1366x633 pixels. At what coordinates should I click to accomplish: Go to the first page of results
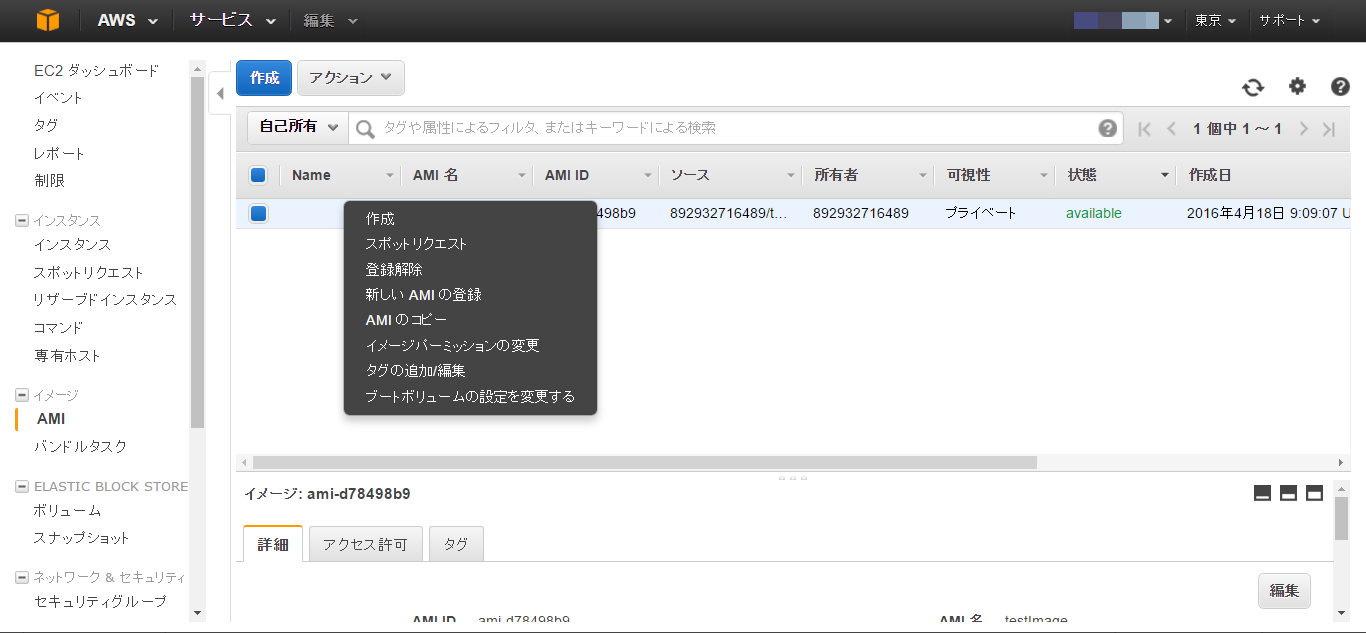coord(1145,128)
